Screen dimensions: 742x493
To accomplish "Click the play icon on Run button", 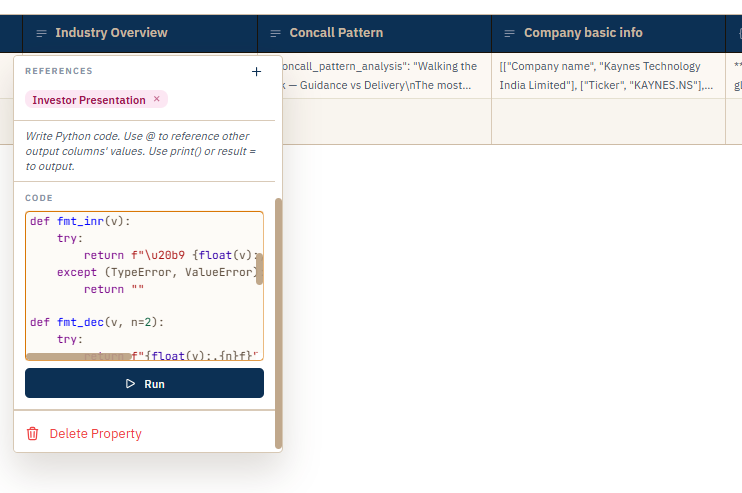I will (x=130, y=384).
